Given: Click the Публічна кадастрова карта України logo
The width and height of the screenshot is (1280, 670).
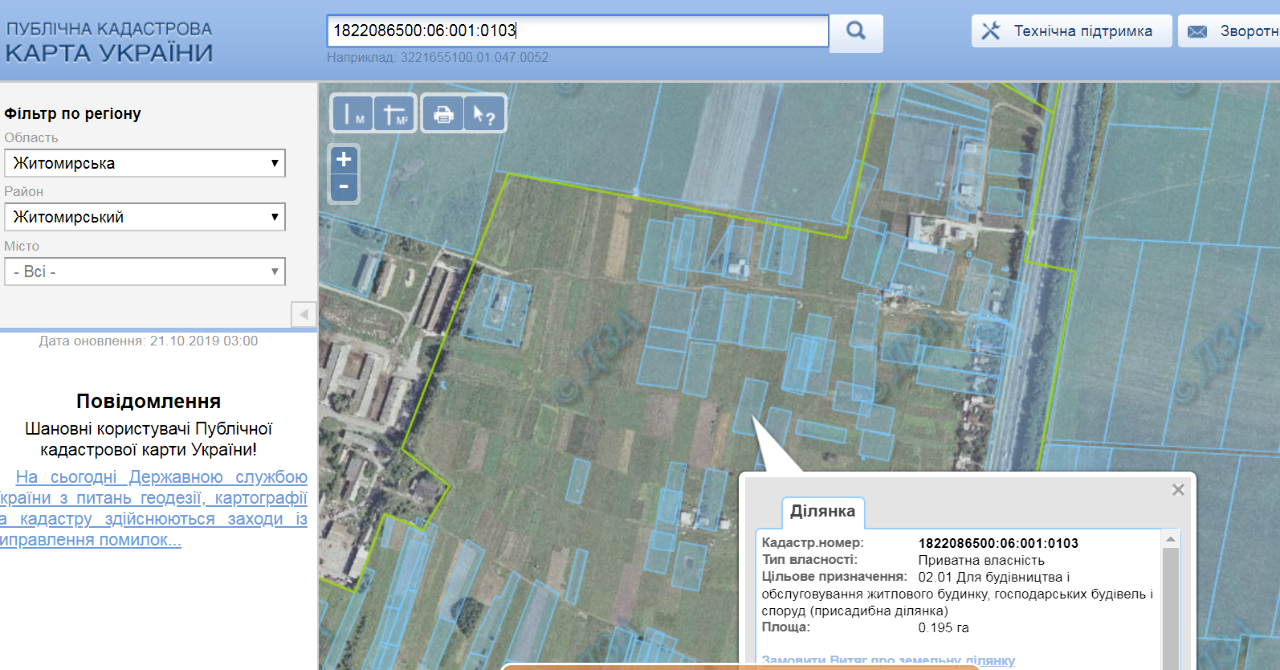Looking at the screenshot, I should coord(108,41).
